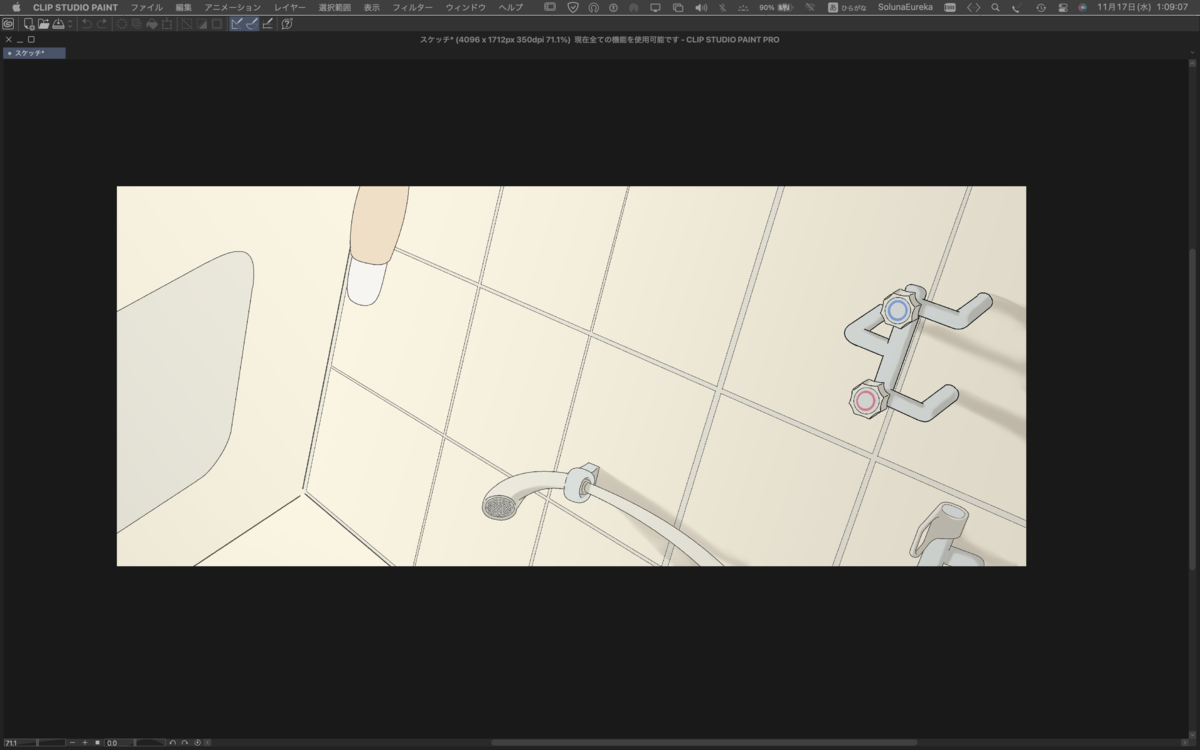Click the save document icon
This screenshot has height=750, width=1200.
[58, 24]
